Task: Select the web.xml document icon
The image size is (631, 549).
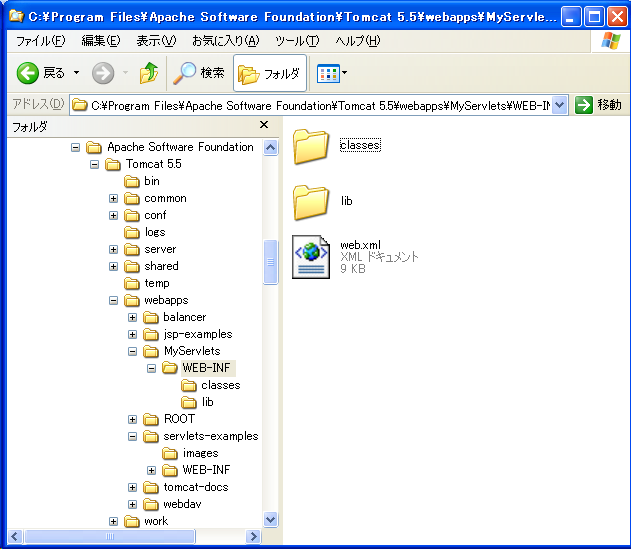Action: tap(311, 257)
